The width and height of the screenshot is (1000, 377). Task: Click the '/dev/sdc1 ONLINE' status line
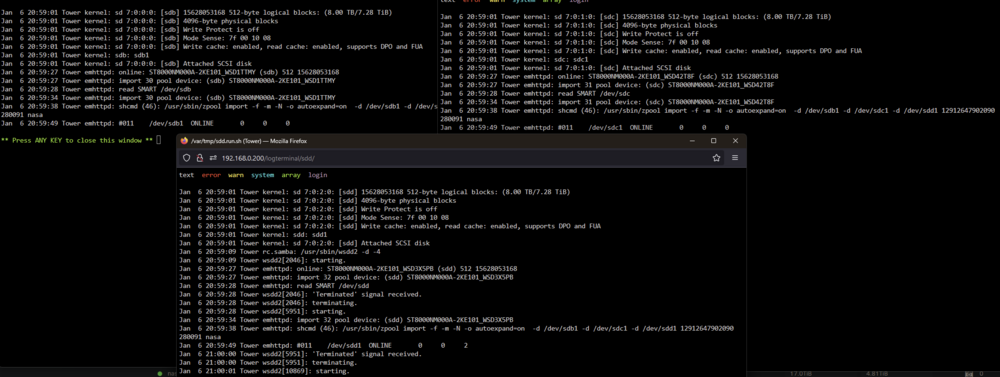(x=584, y=127)
